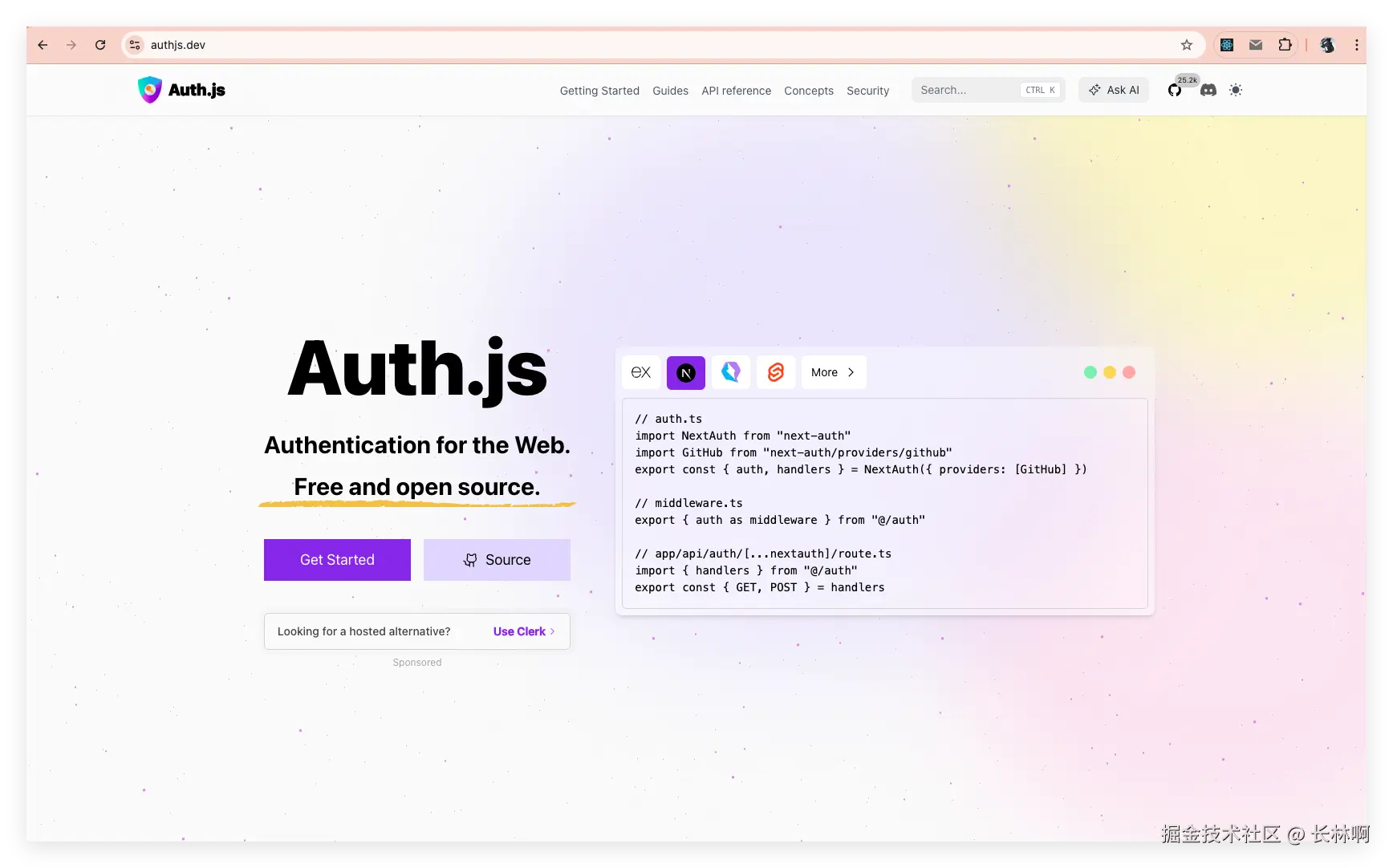Image resolution: width=1393 pixels, height=868 pixels.
Task: Open site information icon in address bar
Action: [x=135, y=45]
